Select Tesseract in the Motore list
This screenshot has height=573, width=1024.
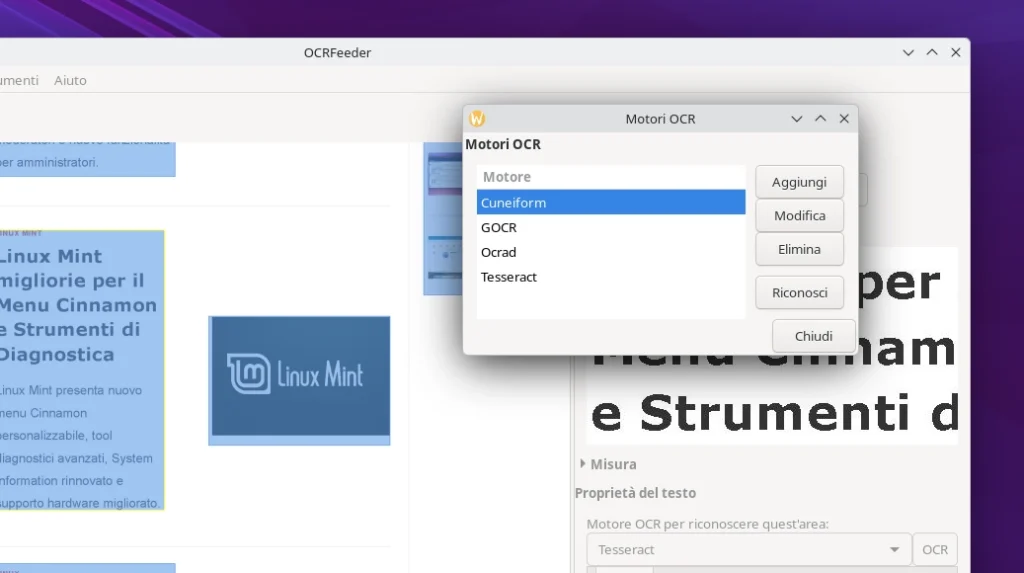[611, 277]
